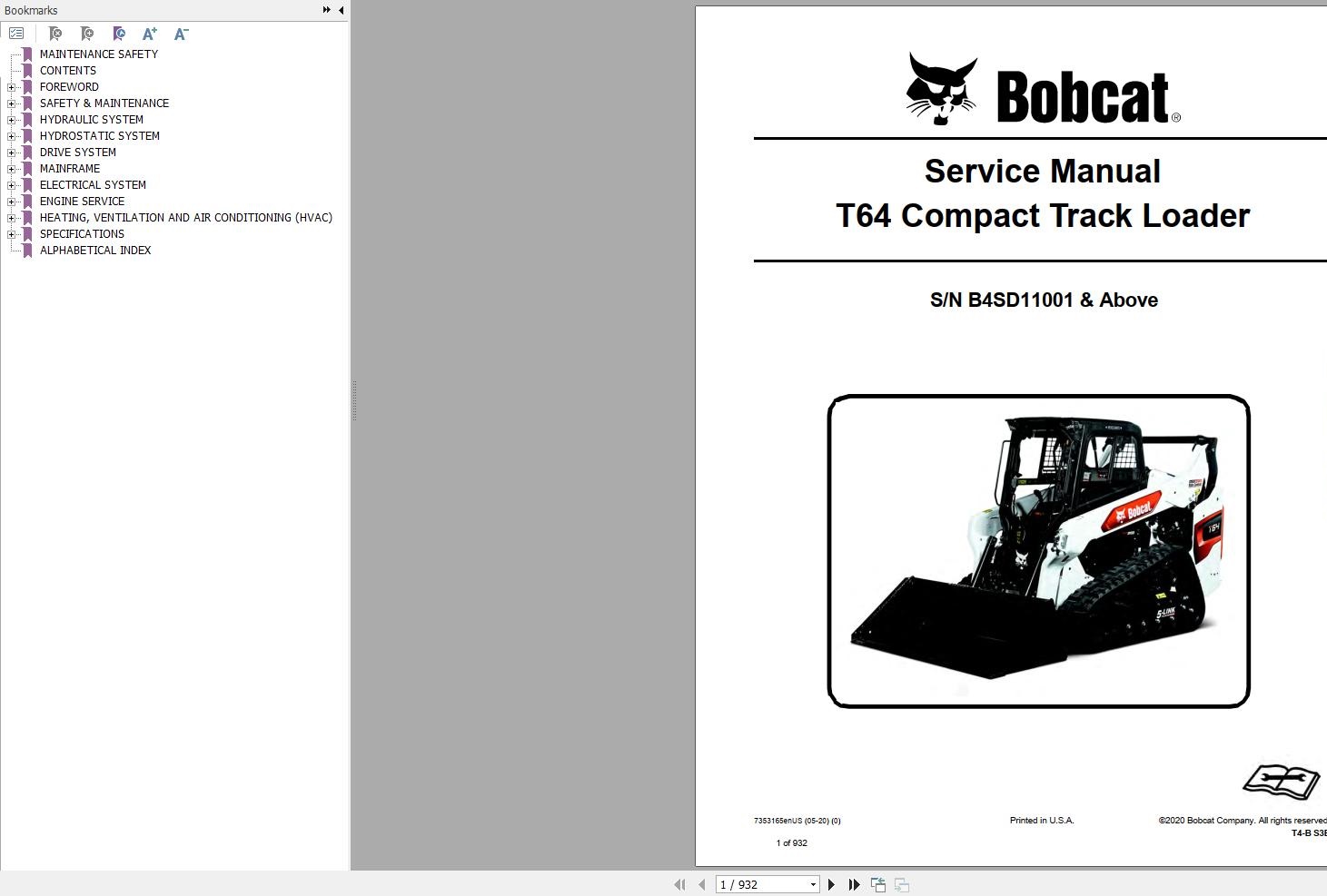Screen dimensions: 1327x896
Task: Expand the ELECTRICAL SYSTEM bookmark
Action: 12,185
